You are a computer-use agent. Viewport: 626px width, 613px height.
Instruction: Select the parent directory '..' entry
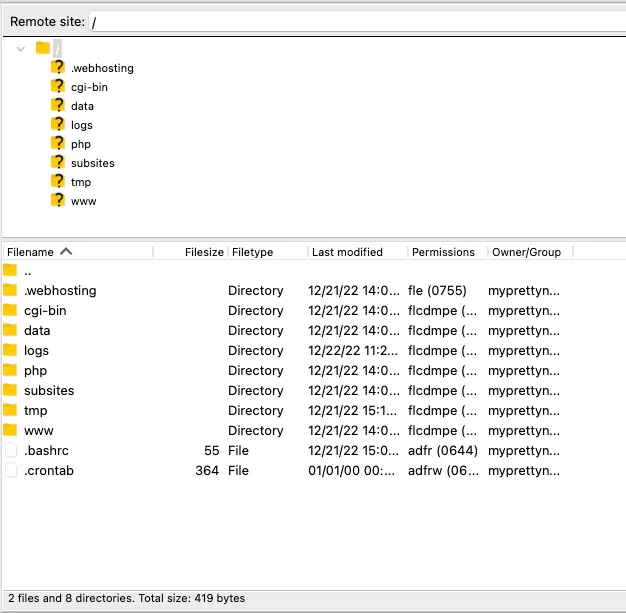coord(28,271)
